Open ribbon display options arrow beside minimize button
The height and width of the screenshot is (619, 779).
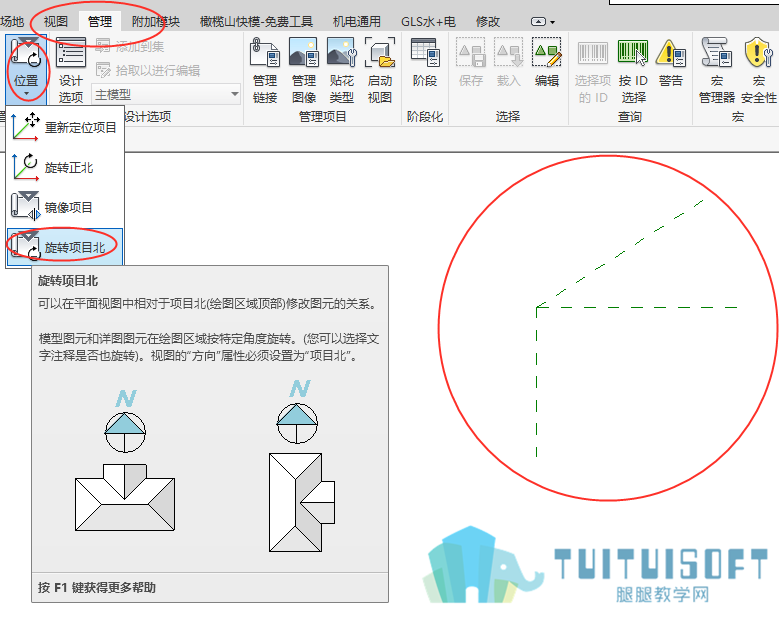[x=552, y=22]
